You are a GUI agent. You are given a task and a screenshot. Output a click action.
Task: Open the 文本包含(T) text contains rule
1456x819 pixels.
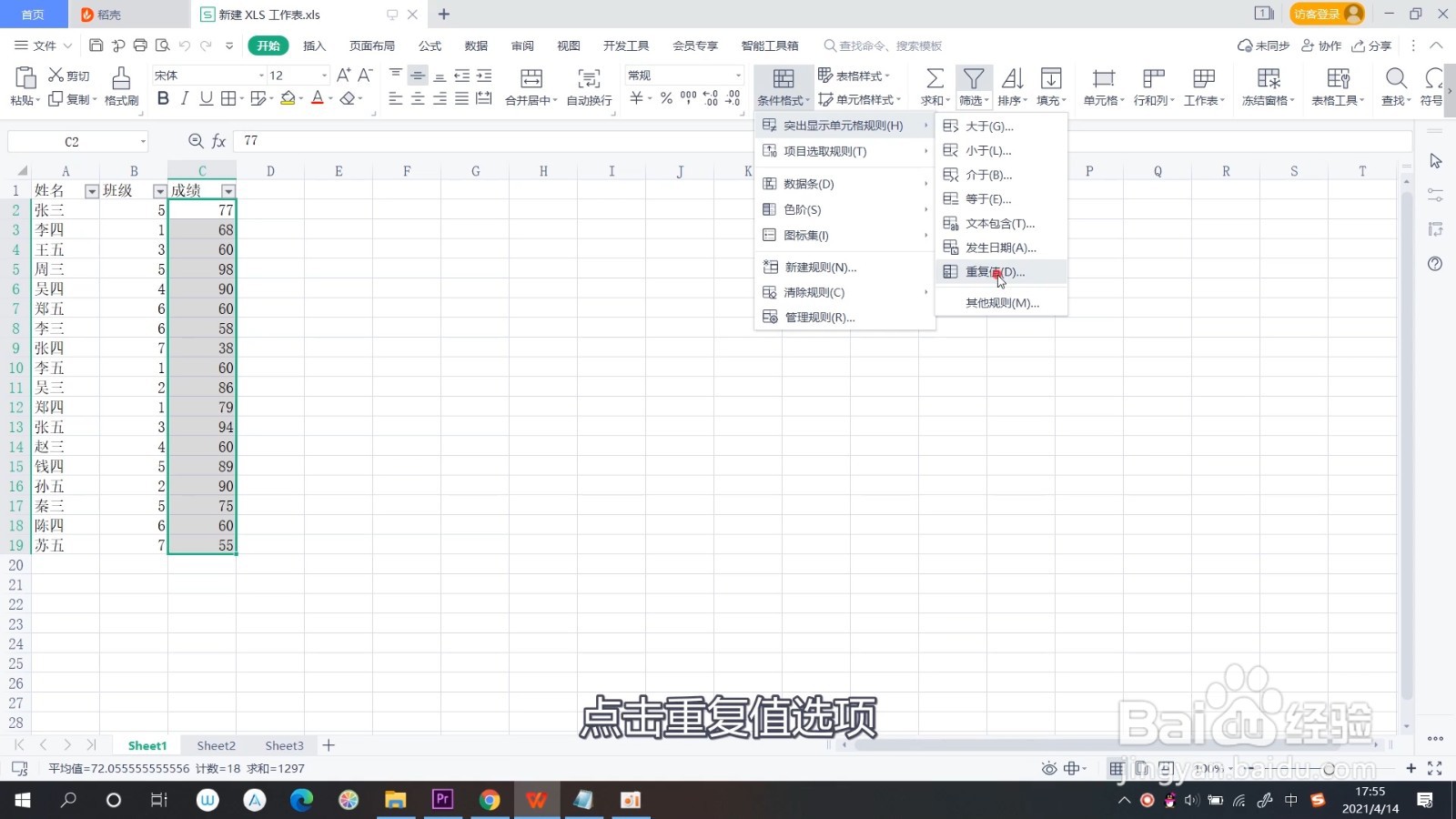[1001, 223]
